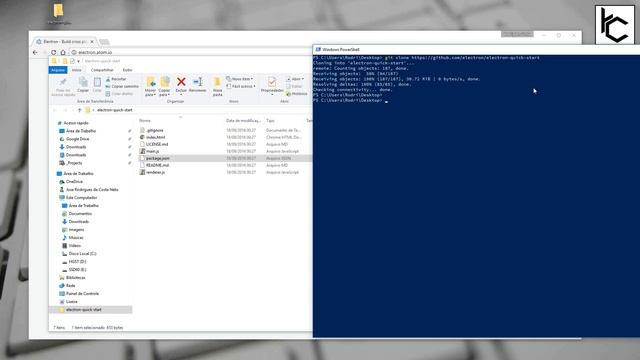This screenshot has width=640, height=360.
Task: Click the Nova pasta icon
Action: (218, 82)
